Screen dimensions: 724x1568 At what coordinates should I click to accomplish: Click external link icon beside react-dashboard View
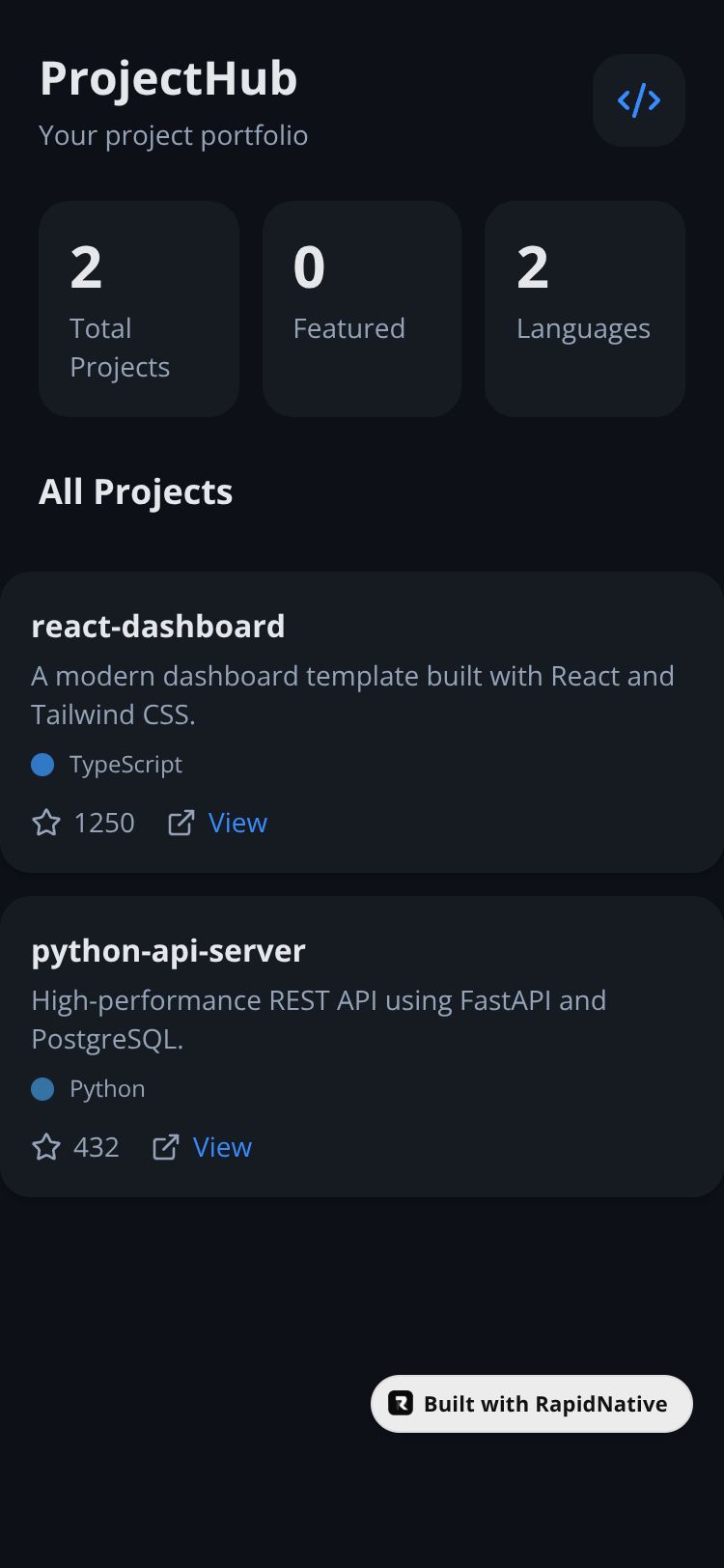tap(181, 823)
